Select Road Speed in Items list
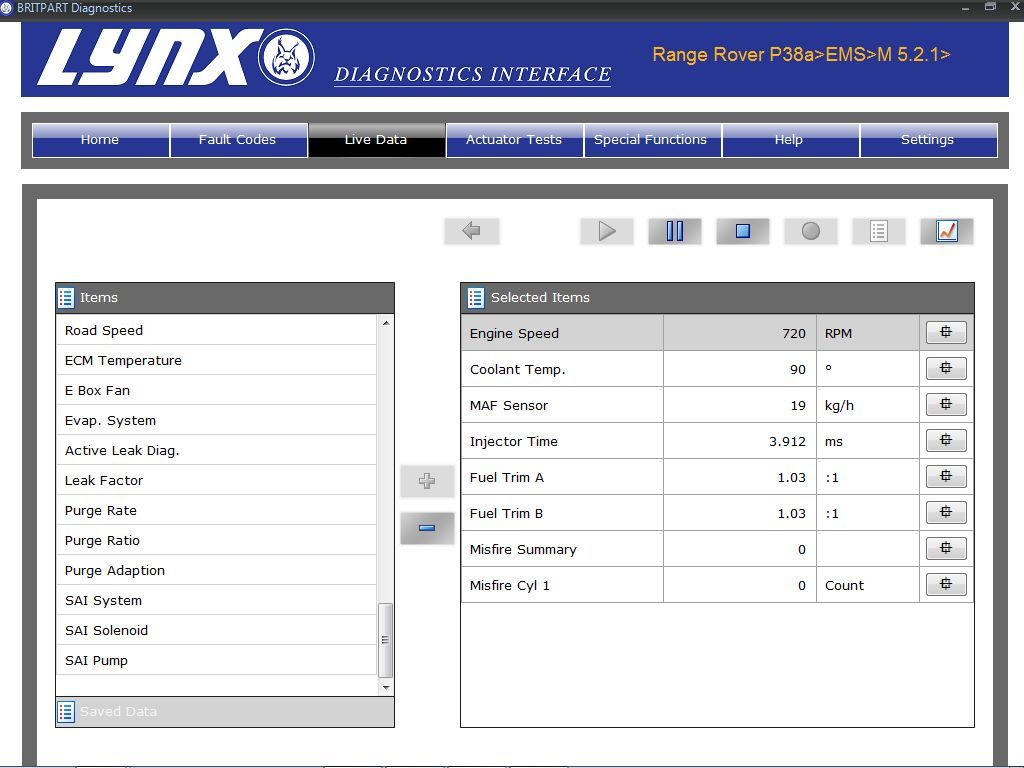The width and height of the screenshot is (1024, 768). [x=217, y=330]
